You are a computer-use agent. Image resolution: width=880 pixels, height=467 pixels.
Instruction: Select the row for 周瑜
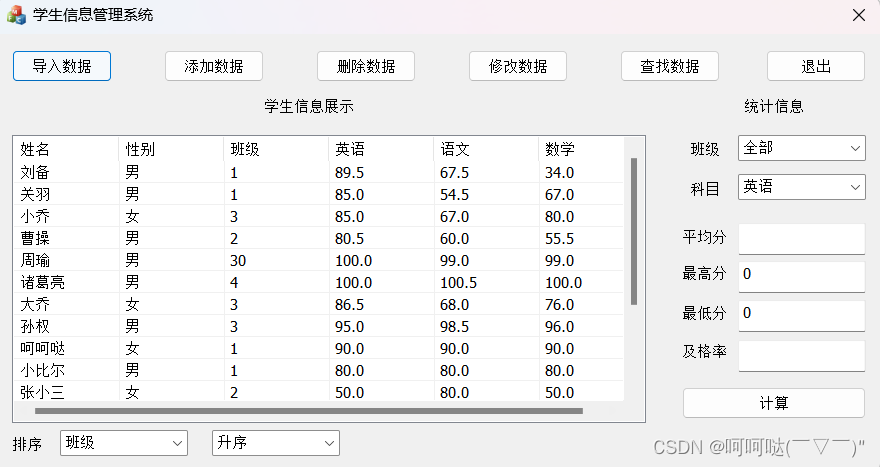point(318,260)
